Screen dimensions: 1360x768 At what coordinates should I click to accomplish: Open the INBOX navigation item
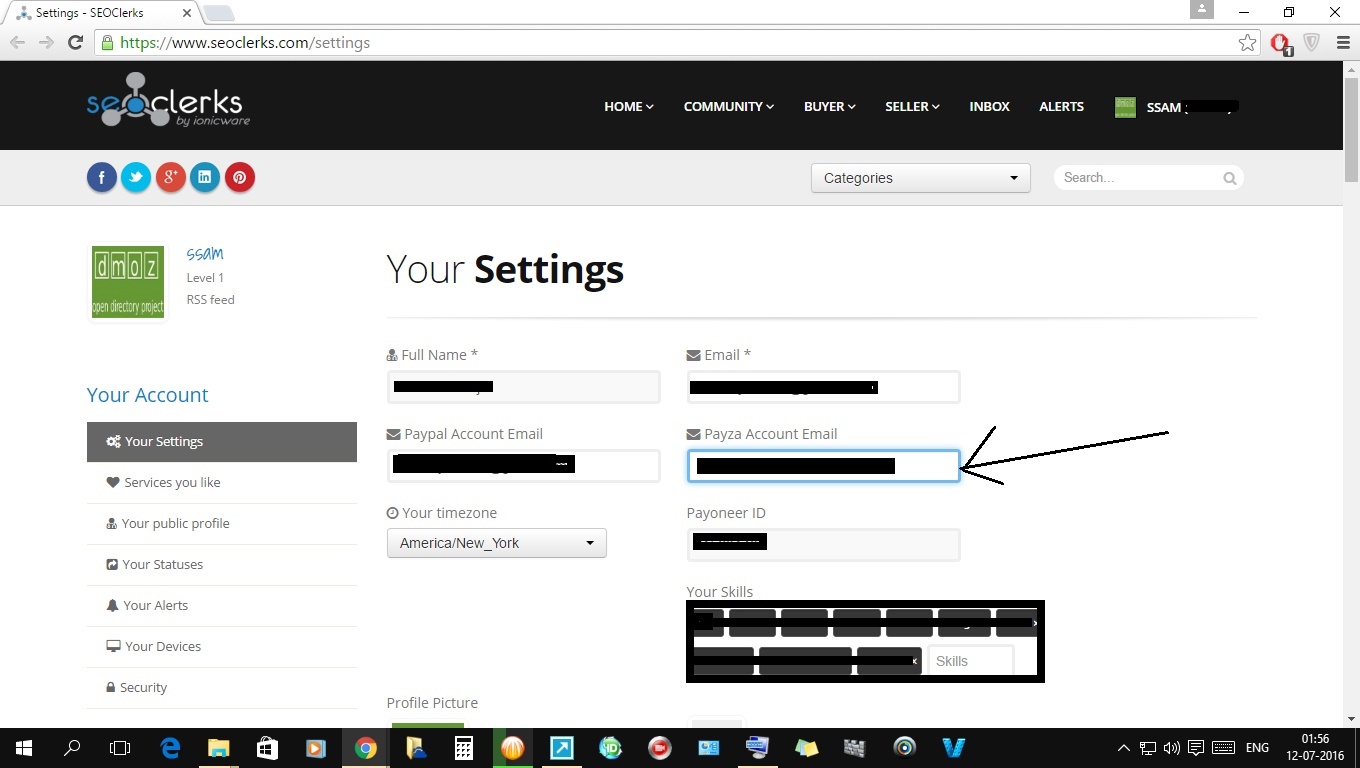(990, 106)
